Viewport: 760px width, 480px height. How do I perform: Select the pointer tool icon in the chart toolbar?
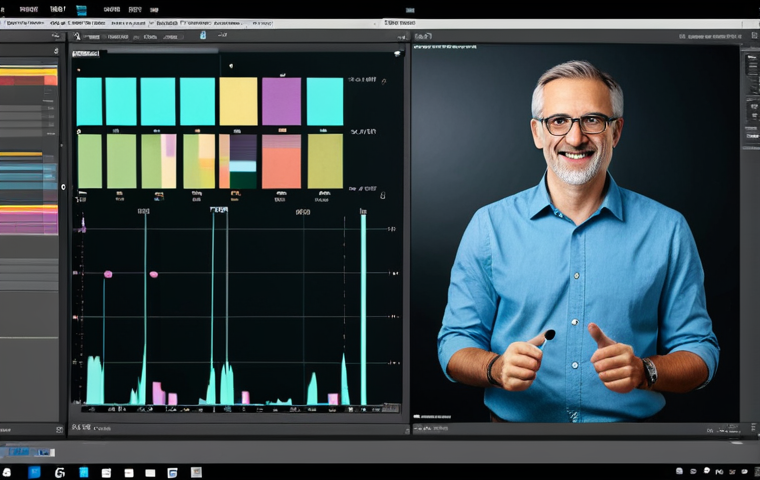click(77, 36)
